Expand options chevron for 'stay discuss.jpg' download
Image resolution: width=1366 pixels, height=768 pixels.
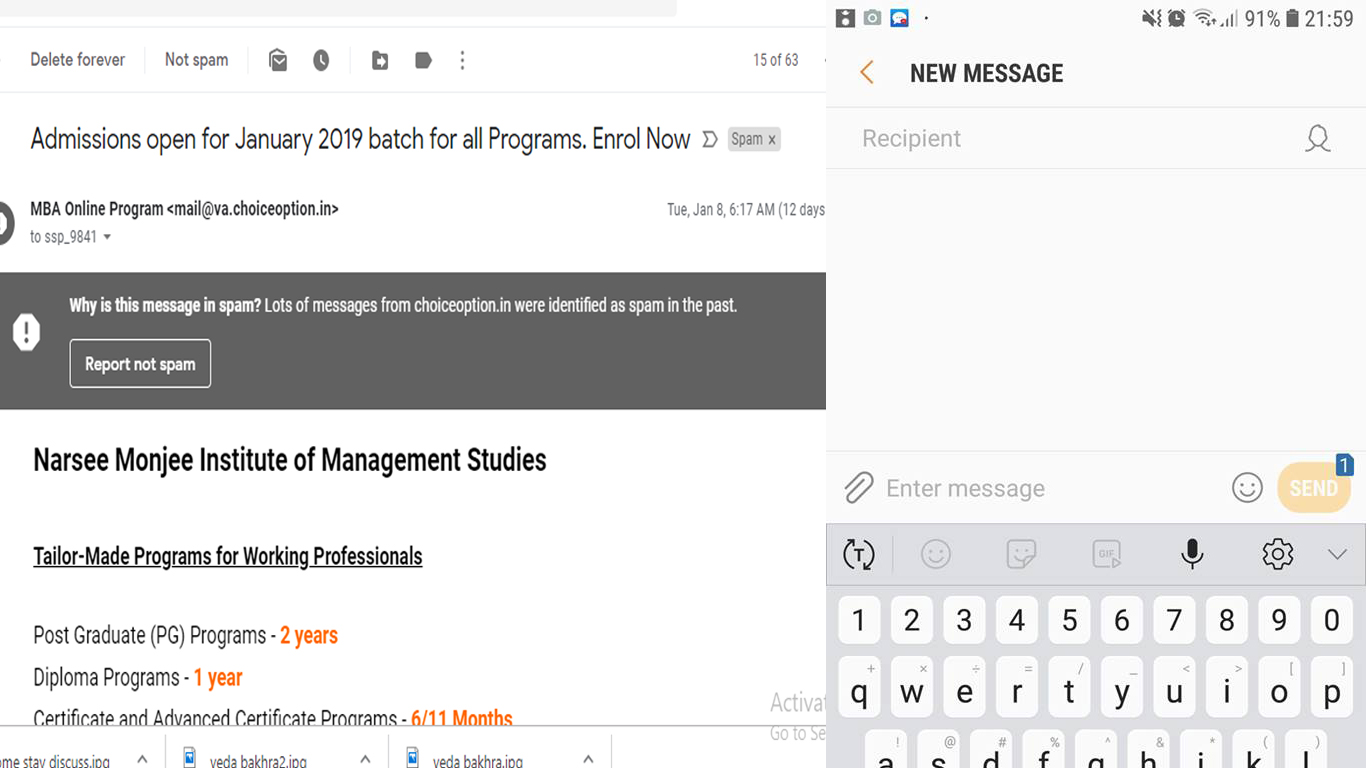pos(142,760)
